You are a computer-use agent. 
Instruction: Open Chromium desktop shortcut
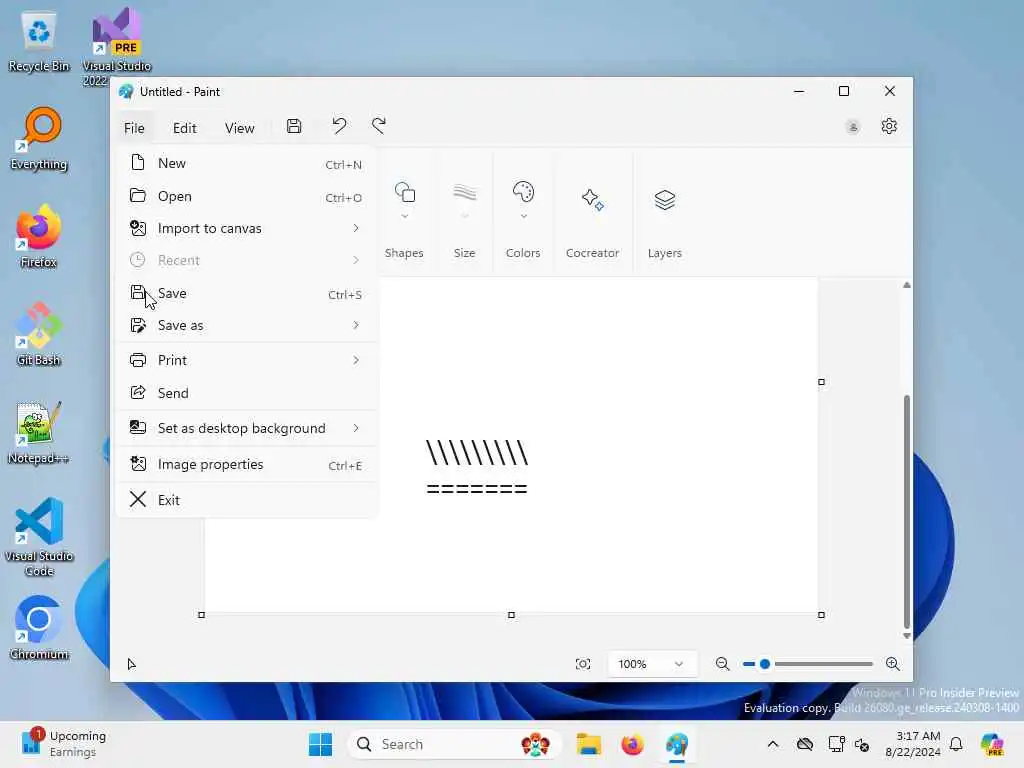pos(39,628)
